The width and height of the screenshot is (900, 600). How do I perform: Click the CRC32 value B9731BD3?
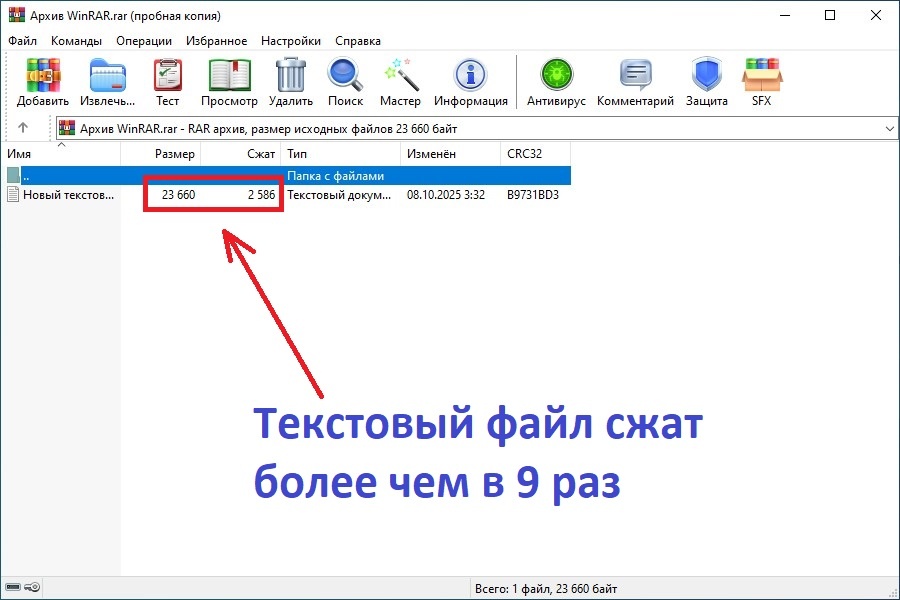[533, 195]
